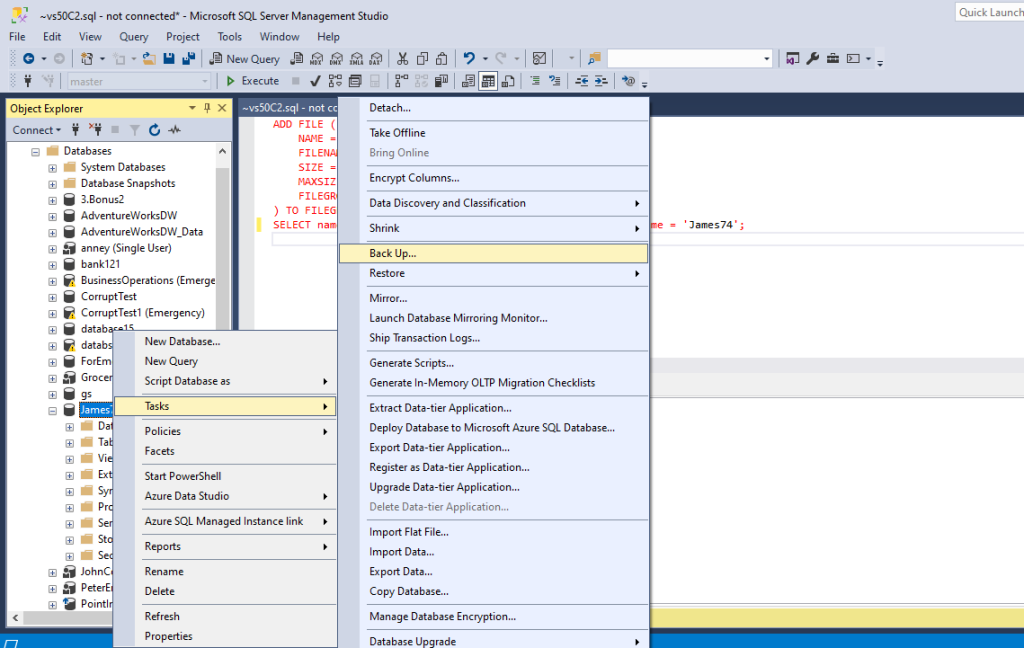The width and height of the screenshot is (1024, 648).
Task: Open the Toolbox briefcase icon
Action: [833, 59]
